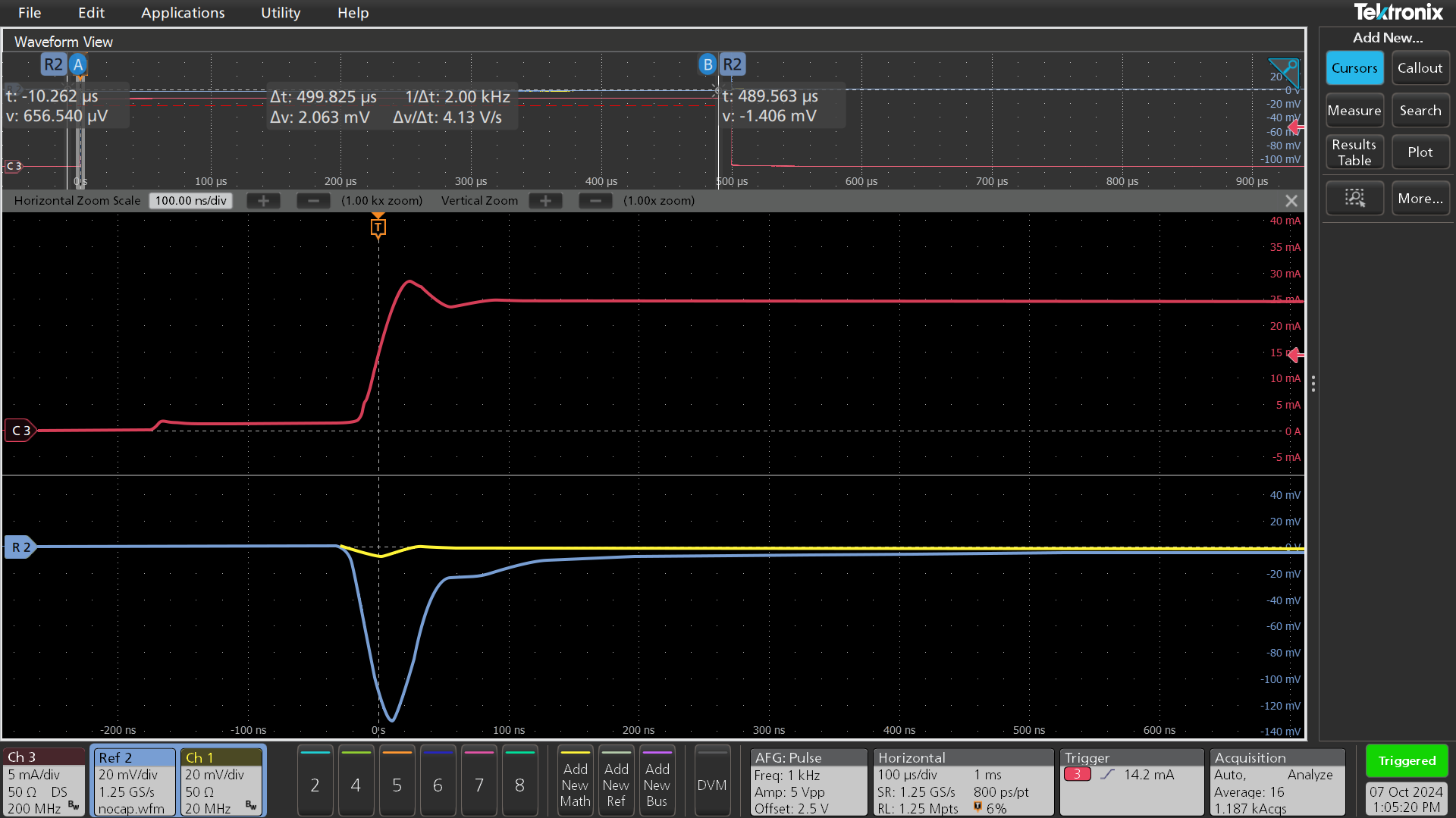Screen dimensions: 1456x818
Task: Select the zoom box magnifier icon
Action: 1354,198
